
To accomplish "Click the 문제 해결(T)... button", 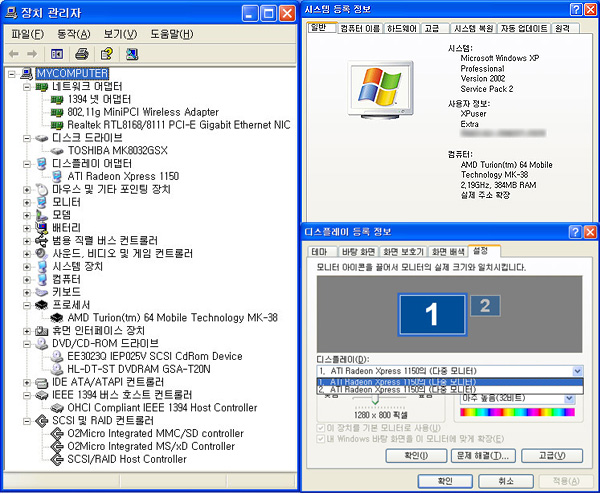I will [483, 456].
